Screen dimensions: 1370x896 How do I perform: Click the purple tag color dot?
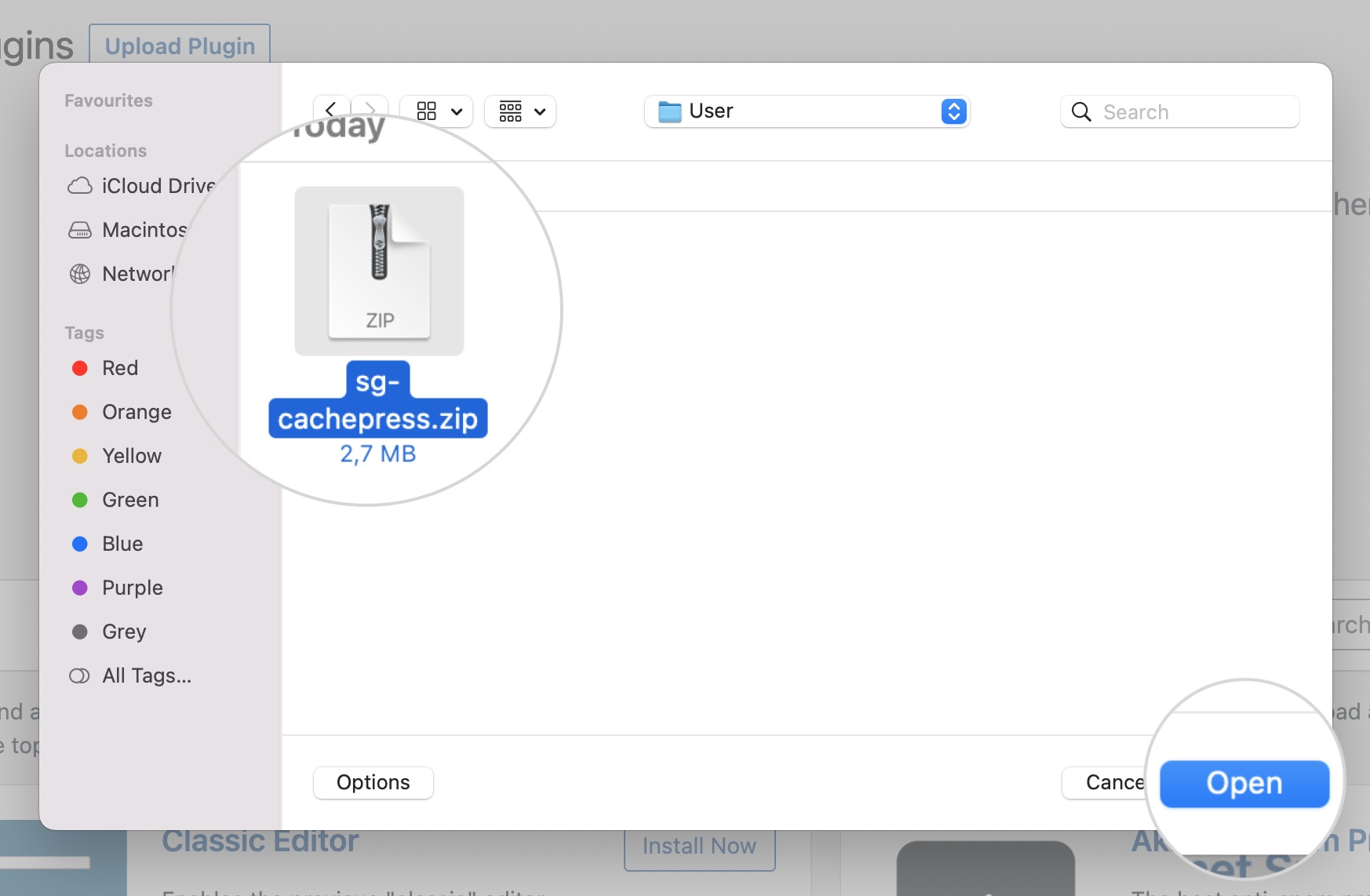coord(80,588)
